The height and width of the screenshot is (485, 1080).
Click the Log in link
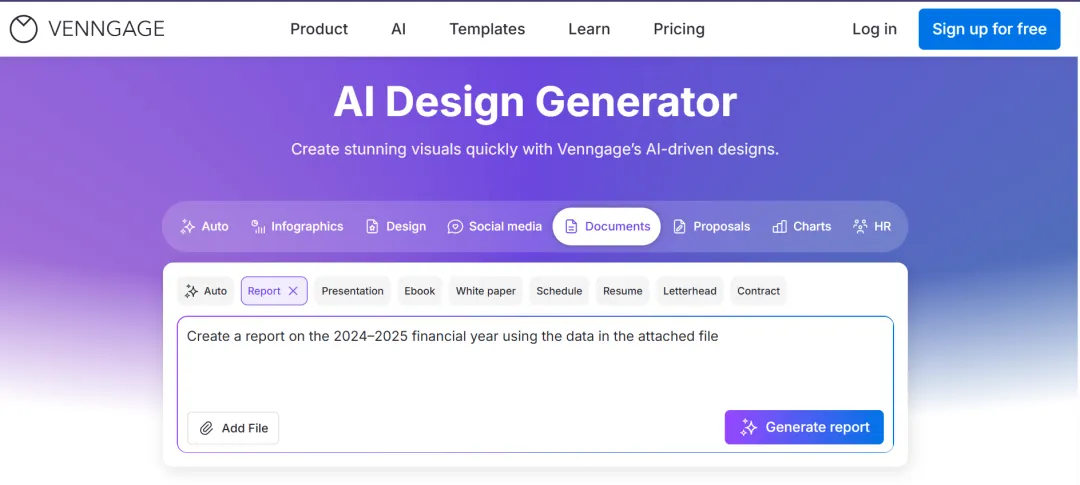point(875,29)
